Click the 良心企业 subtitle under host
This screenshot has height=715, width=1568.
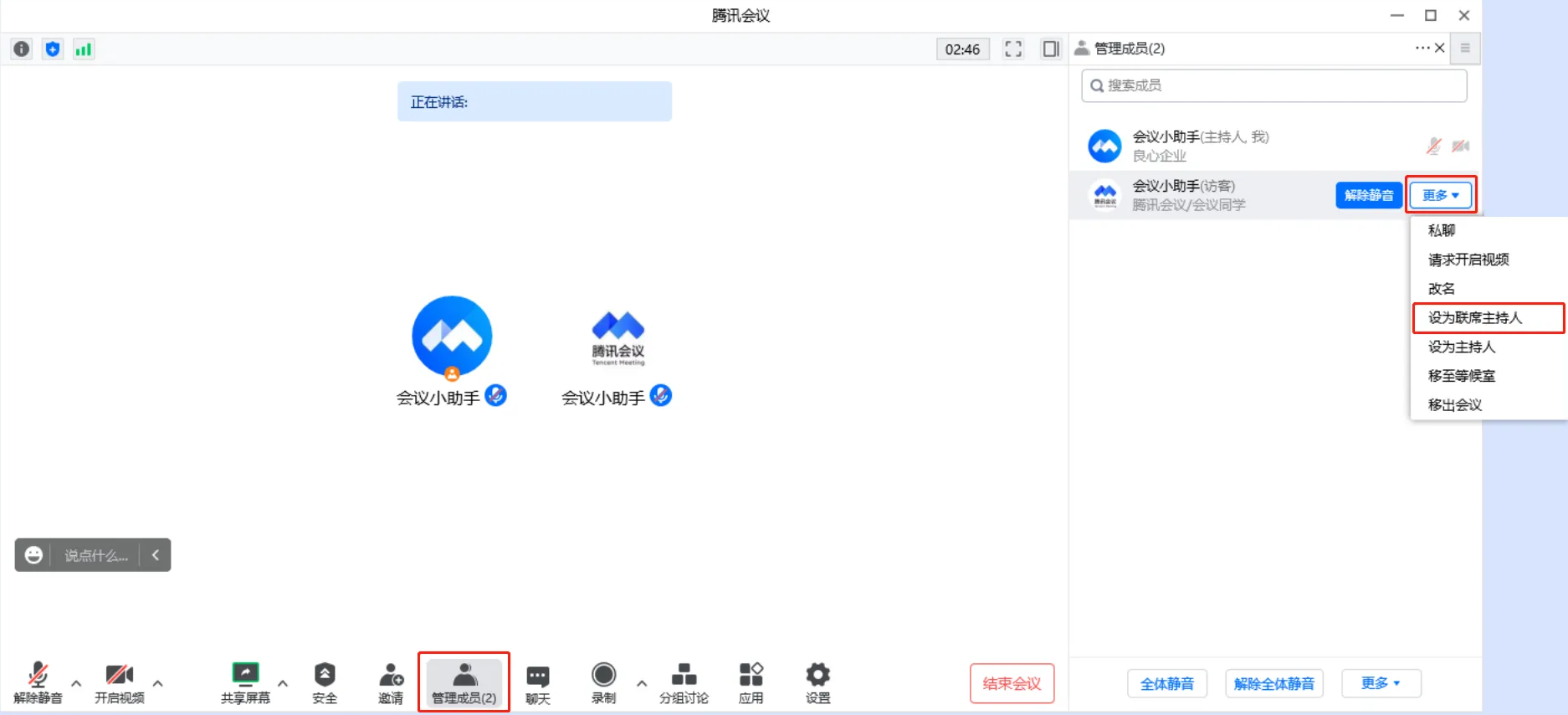point(1159,156)
